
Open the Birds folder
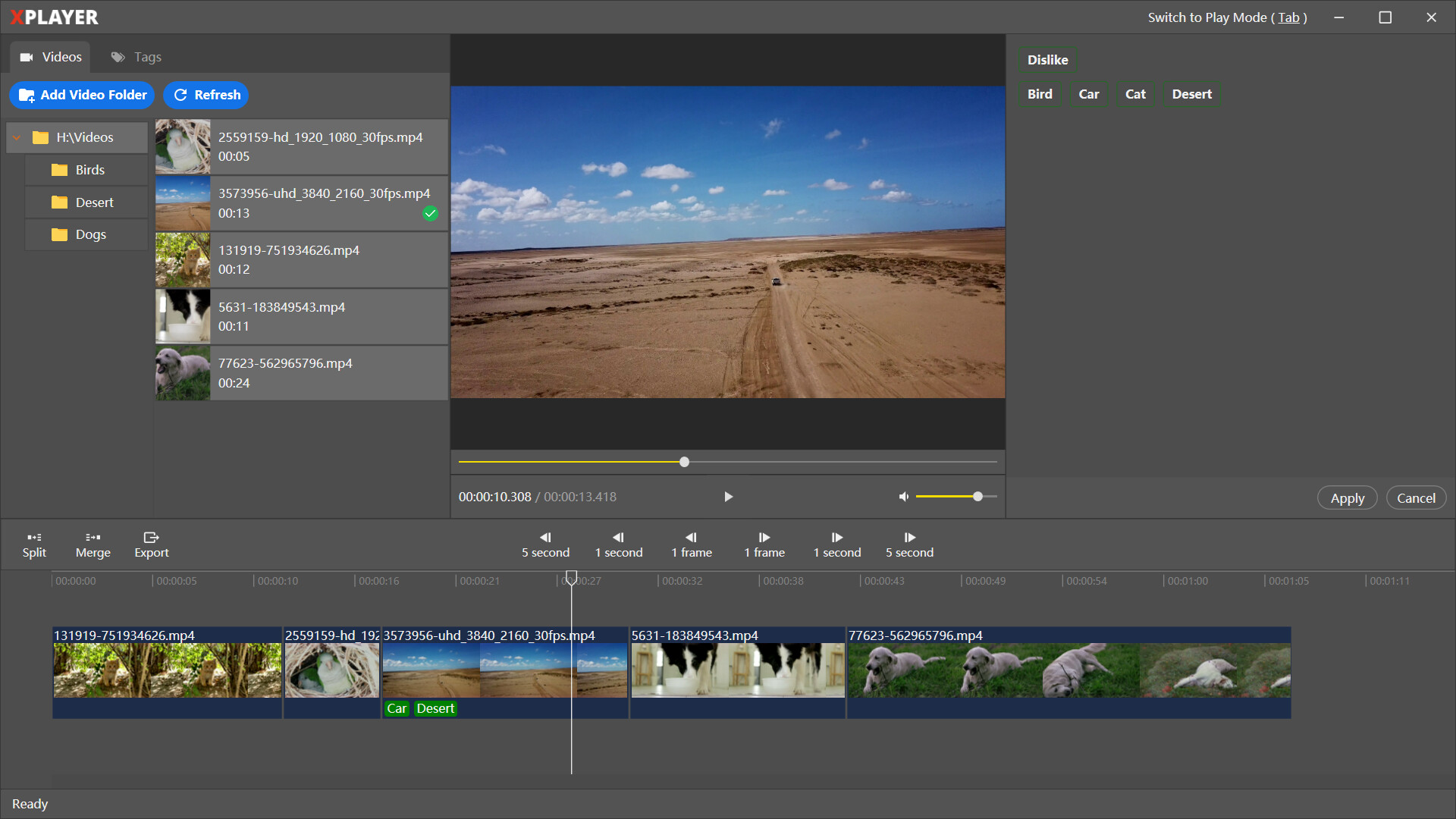pos(89,170)
